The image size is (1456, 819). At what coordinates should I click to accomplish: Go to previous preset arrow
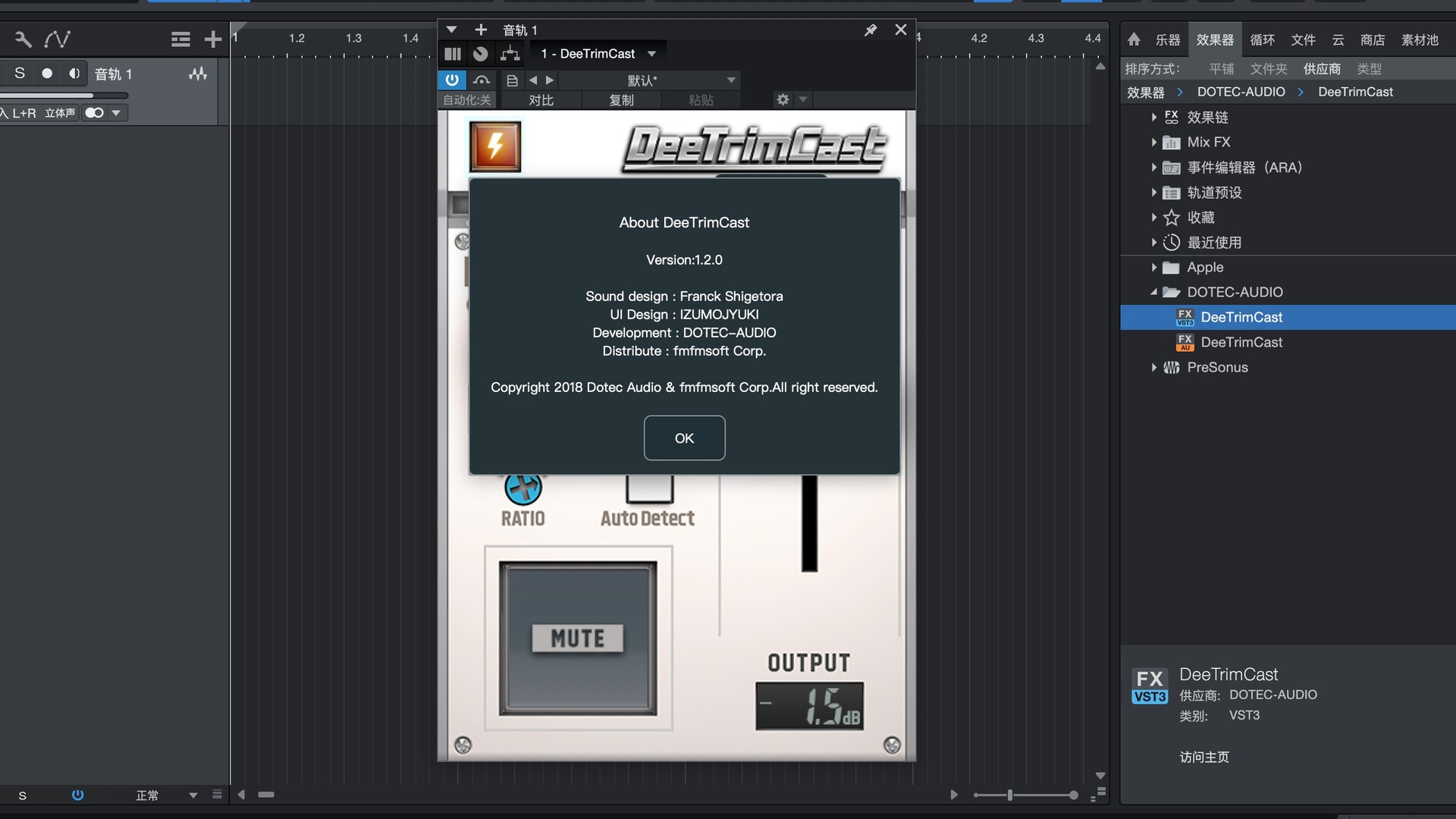533,80
